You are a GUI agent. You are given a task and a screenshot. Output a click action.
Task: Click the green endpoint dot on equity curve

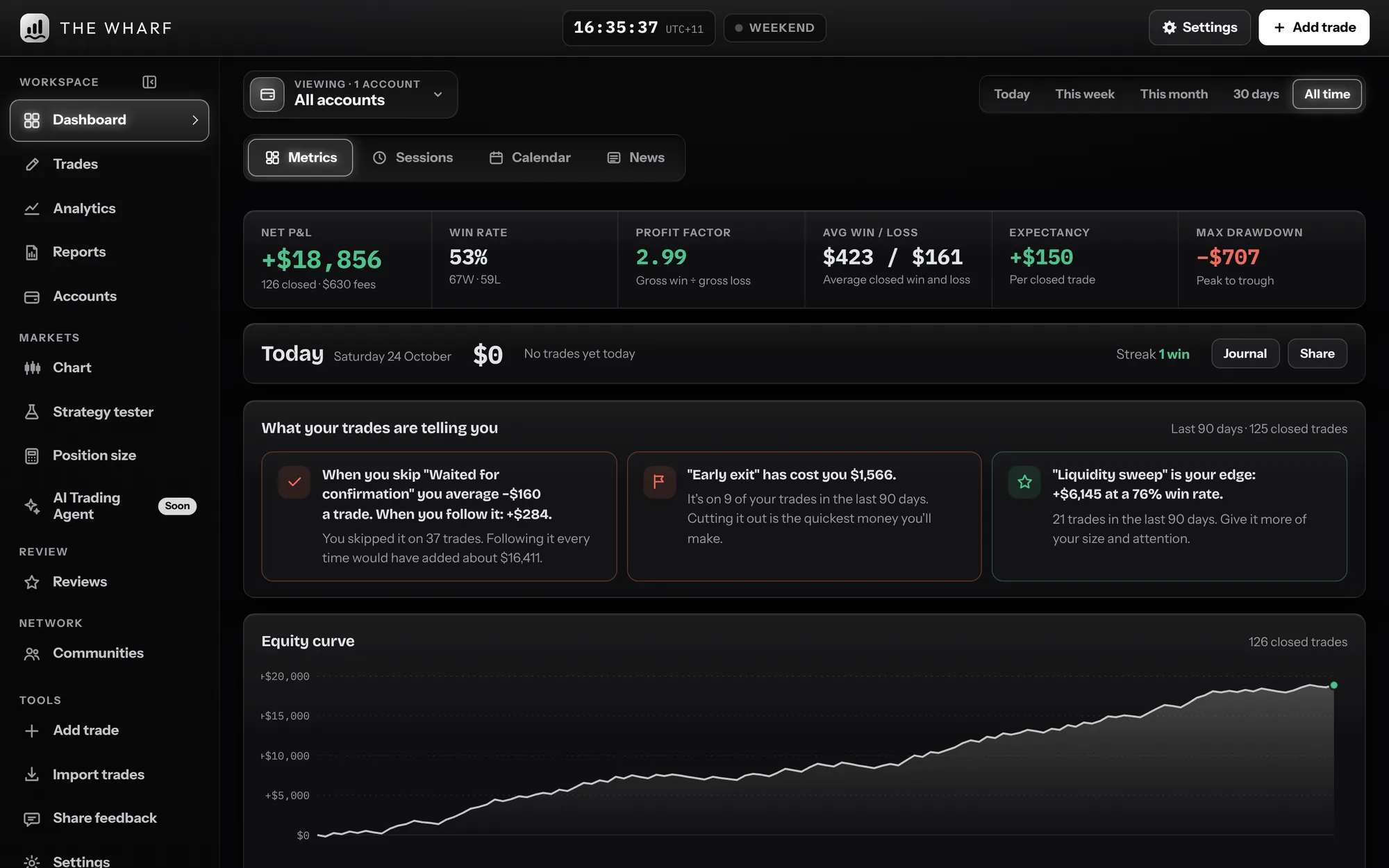(1333, 685)
